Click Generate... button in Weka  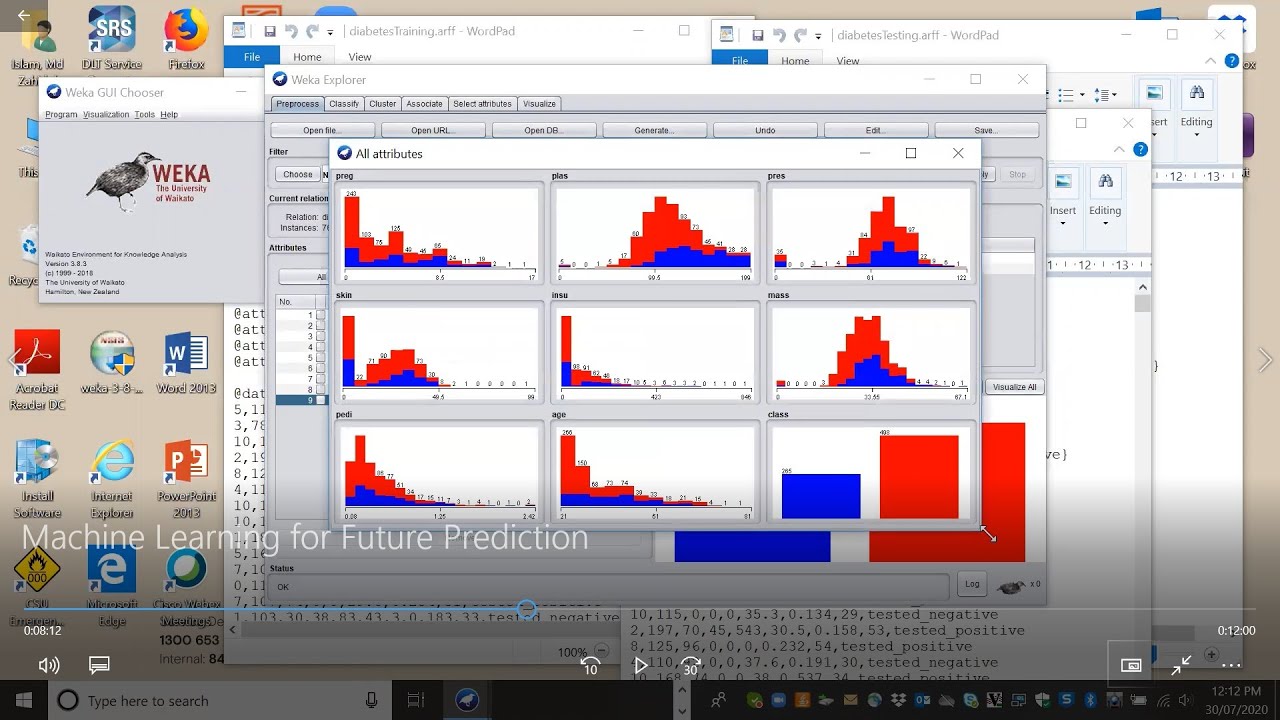[x=655, y=130]
